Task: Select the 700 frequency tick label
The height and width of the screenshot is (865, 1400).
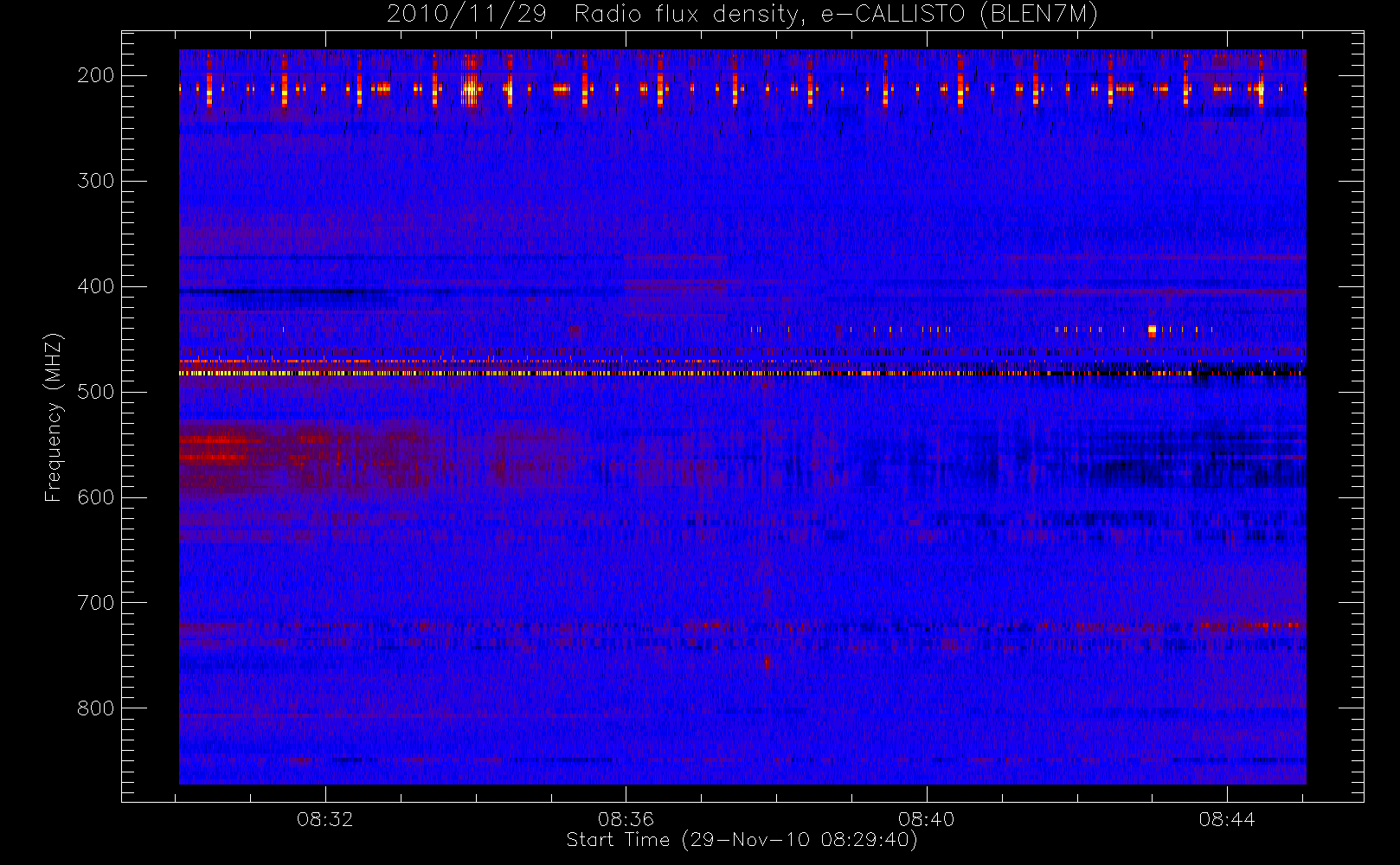Action: pos(95,603)
